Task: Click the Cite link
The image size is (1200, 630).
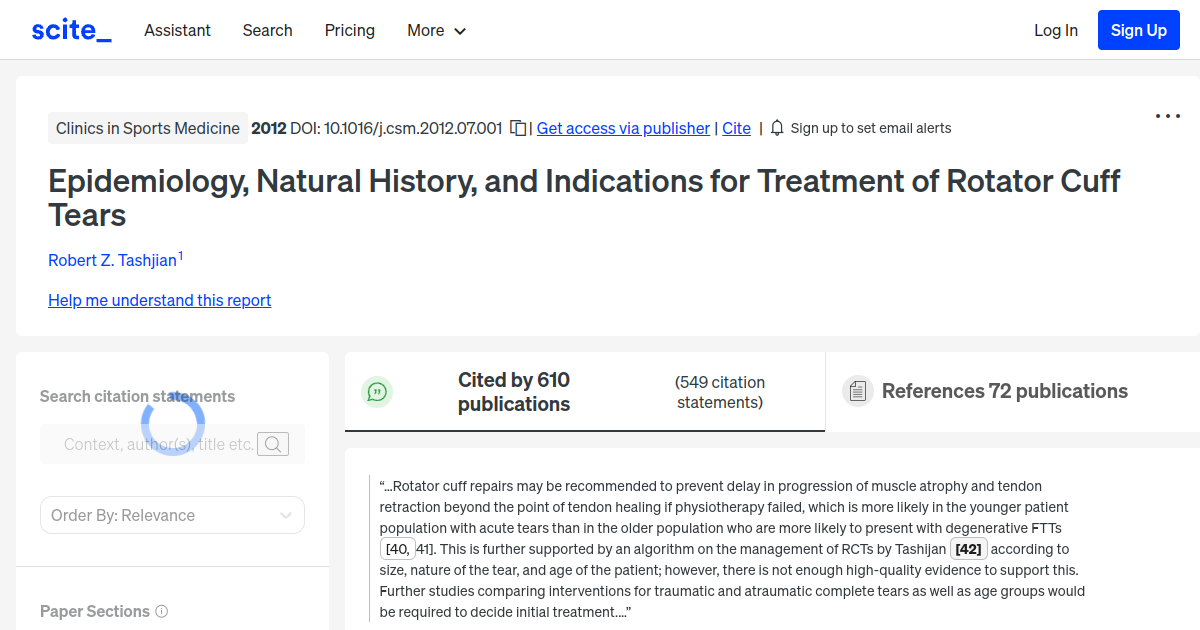Action: (x=736, y=128)
